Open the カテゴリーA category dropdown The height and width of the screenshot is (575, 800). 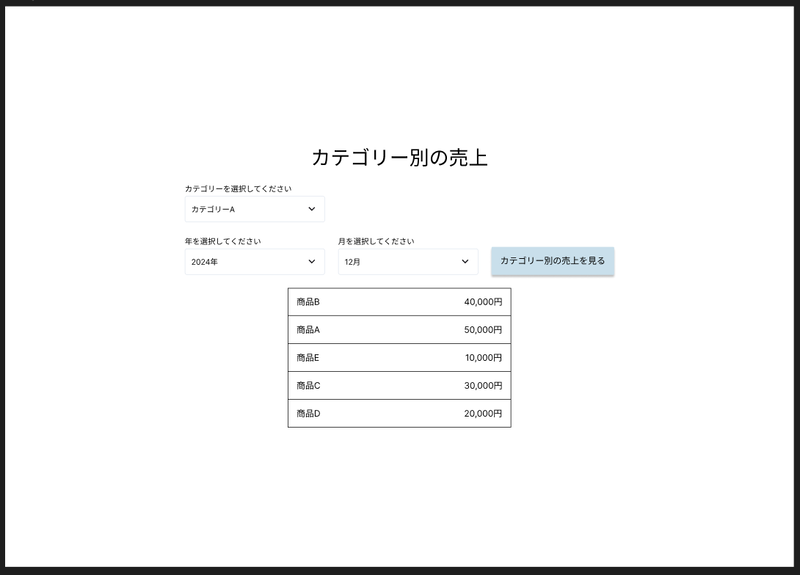pos(255,209)
